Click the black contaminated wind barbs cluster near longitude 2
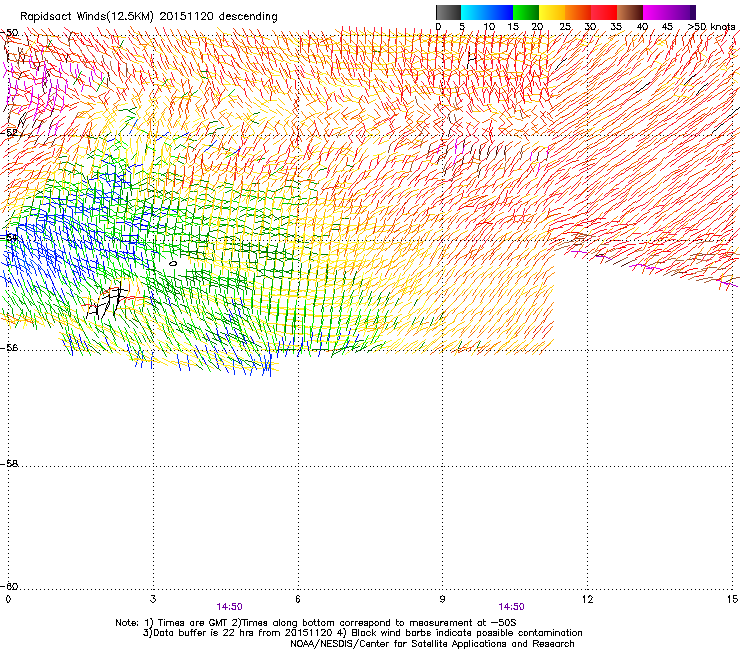The height and width of the screenshot is (650, 740). point(108,301)
